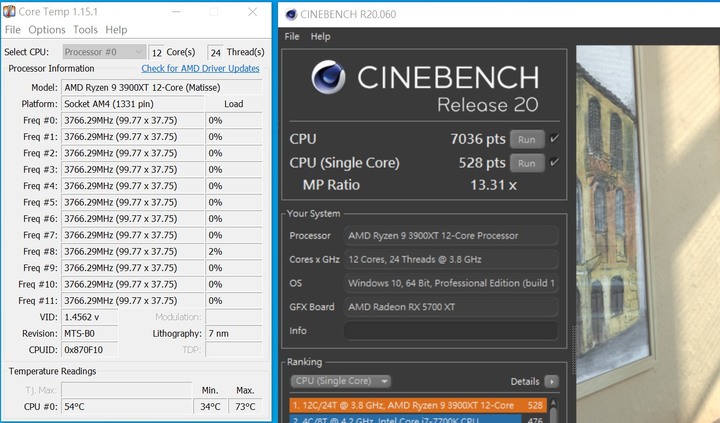Run the CPU (Single Core) benchmark
This screenshot has height=423, width=720.
527,163
